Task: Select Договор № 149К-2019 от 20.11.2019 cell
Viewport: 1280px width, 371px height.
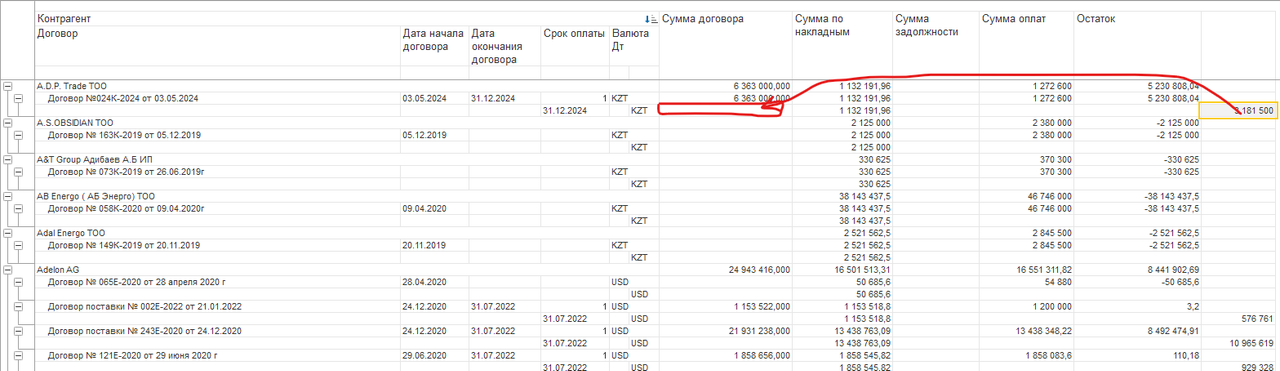Action: coord(124,245)
